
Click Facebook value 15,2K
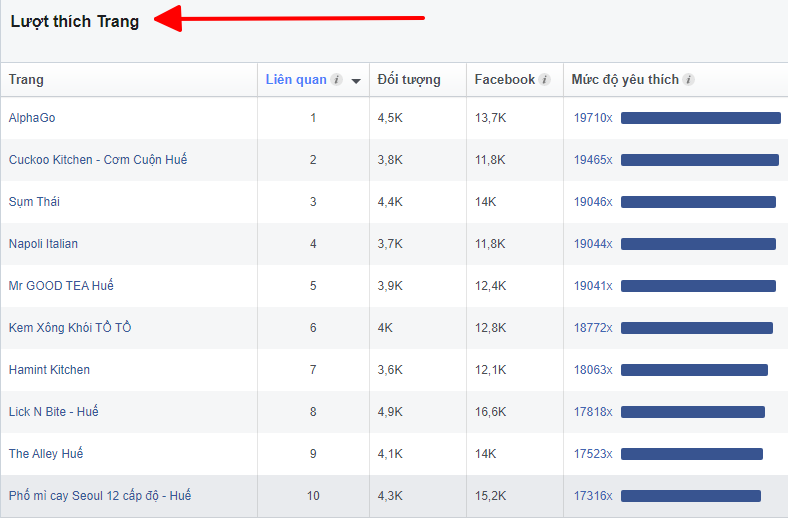[x=490, y=495]
